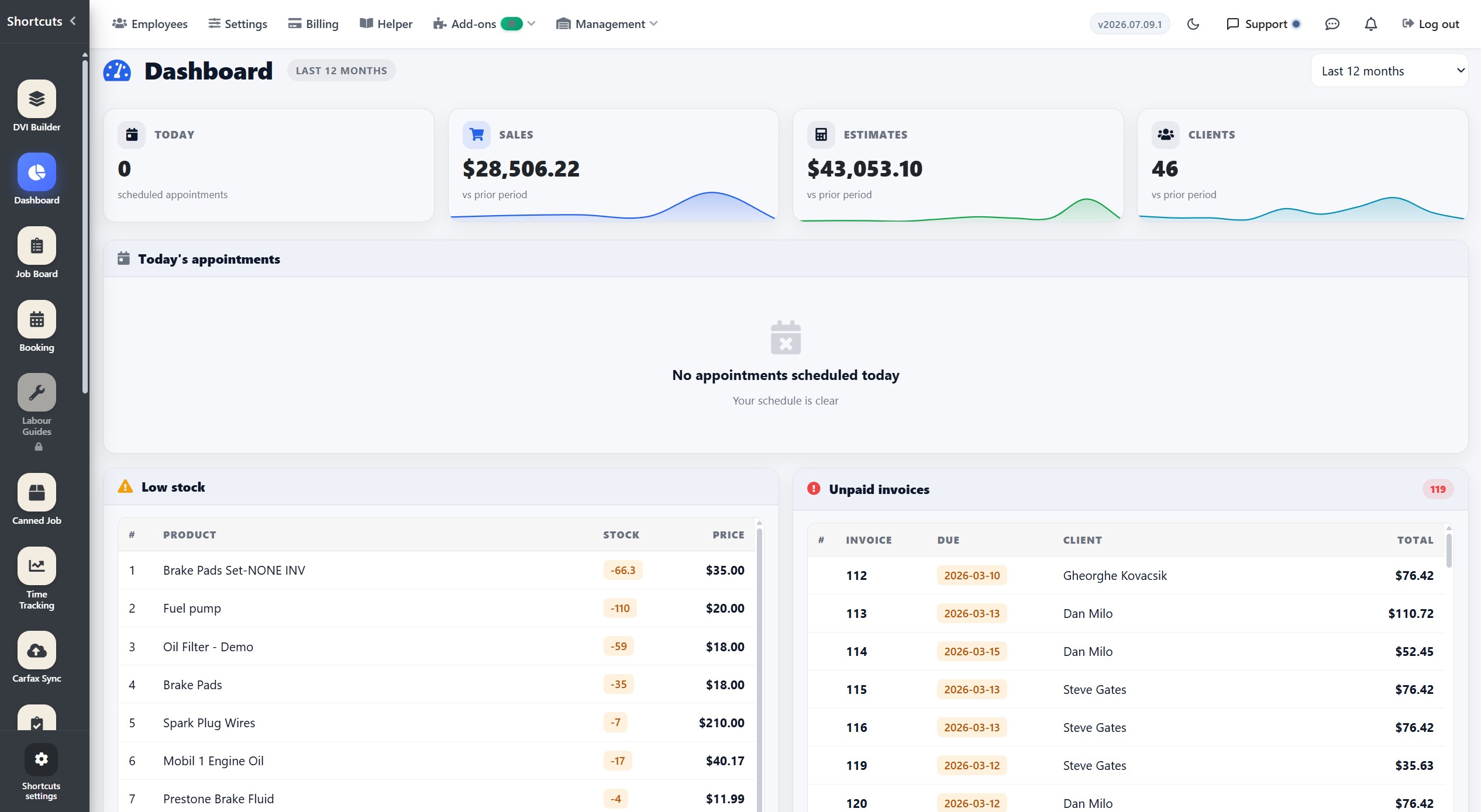Sort by the STOCK column header
The height and width of the screenshot is (812, 1481).
pos(621,535)
